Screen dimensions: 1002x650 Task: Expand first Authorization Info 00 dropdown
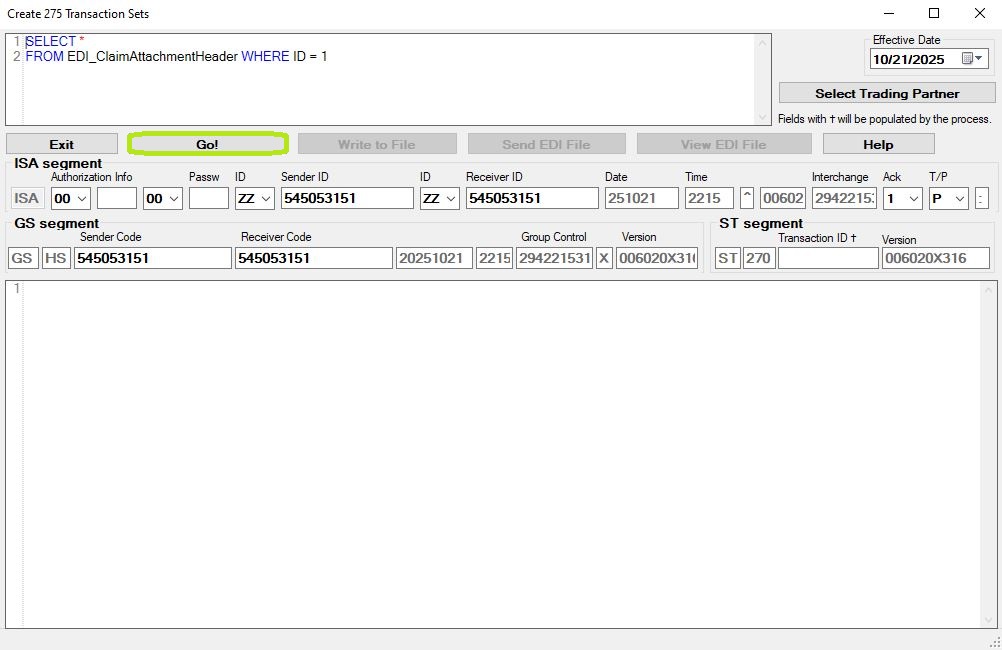tap(82, 199)
